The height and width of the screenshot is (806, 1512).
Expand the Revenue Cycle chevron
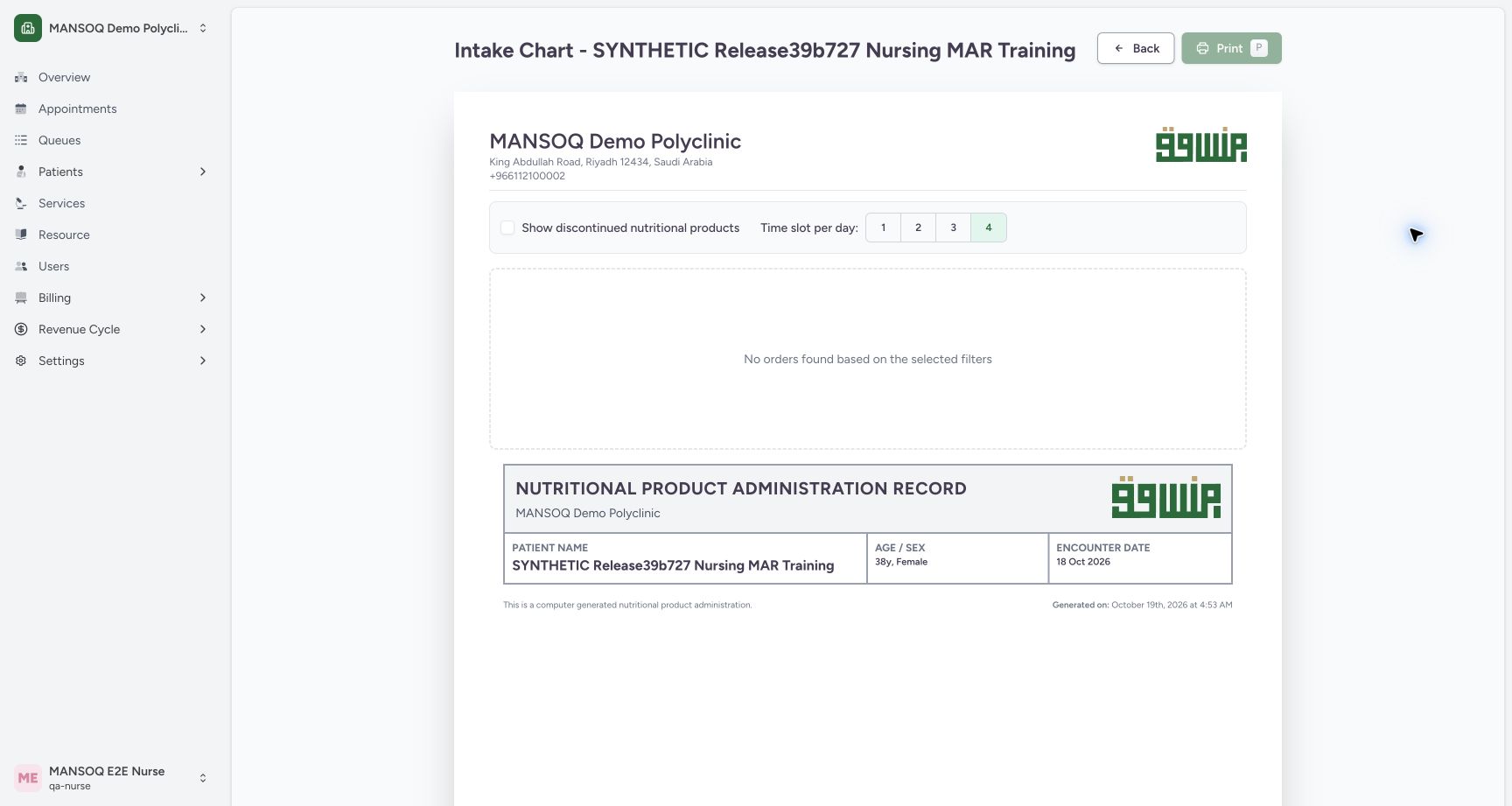click(203, 329)
